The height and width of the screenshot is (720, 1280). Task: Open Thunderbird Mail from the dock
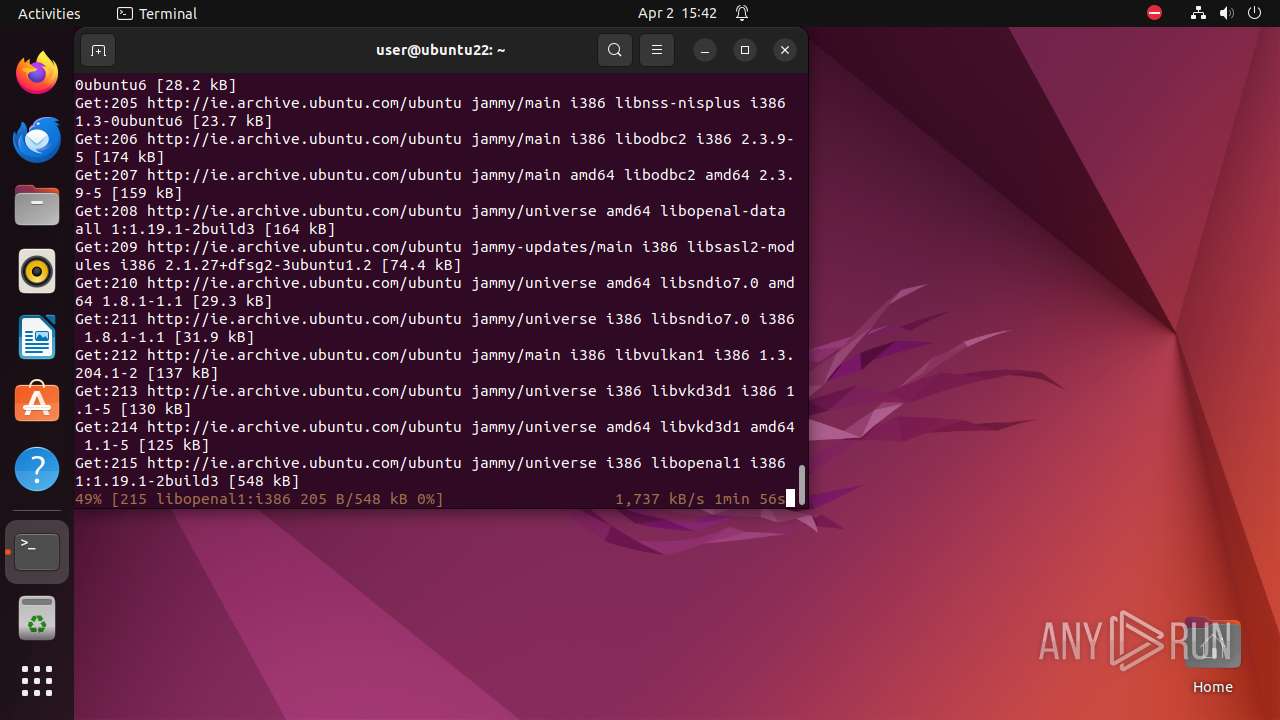coord(37,139)
